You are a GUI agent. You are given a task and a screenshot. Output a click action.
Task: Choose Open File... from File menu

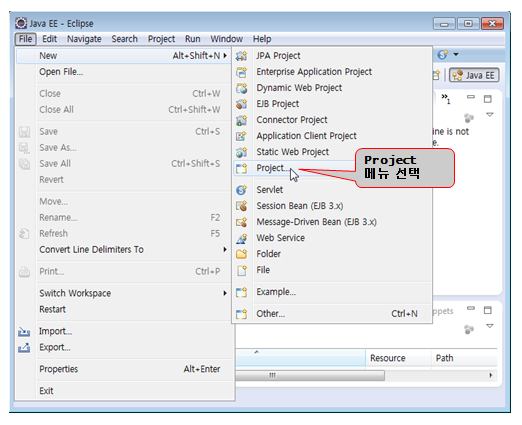click(124, 72)
